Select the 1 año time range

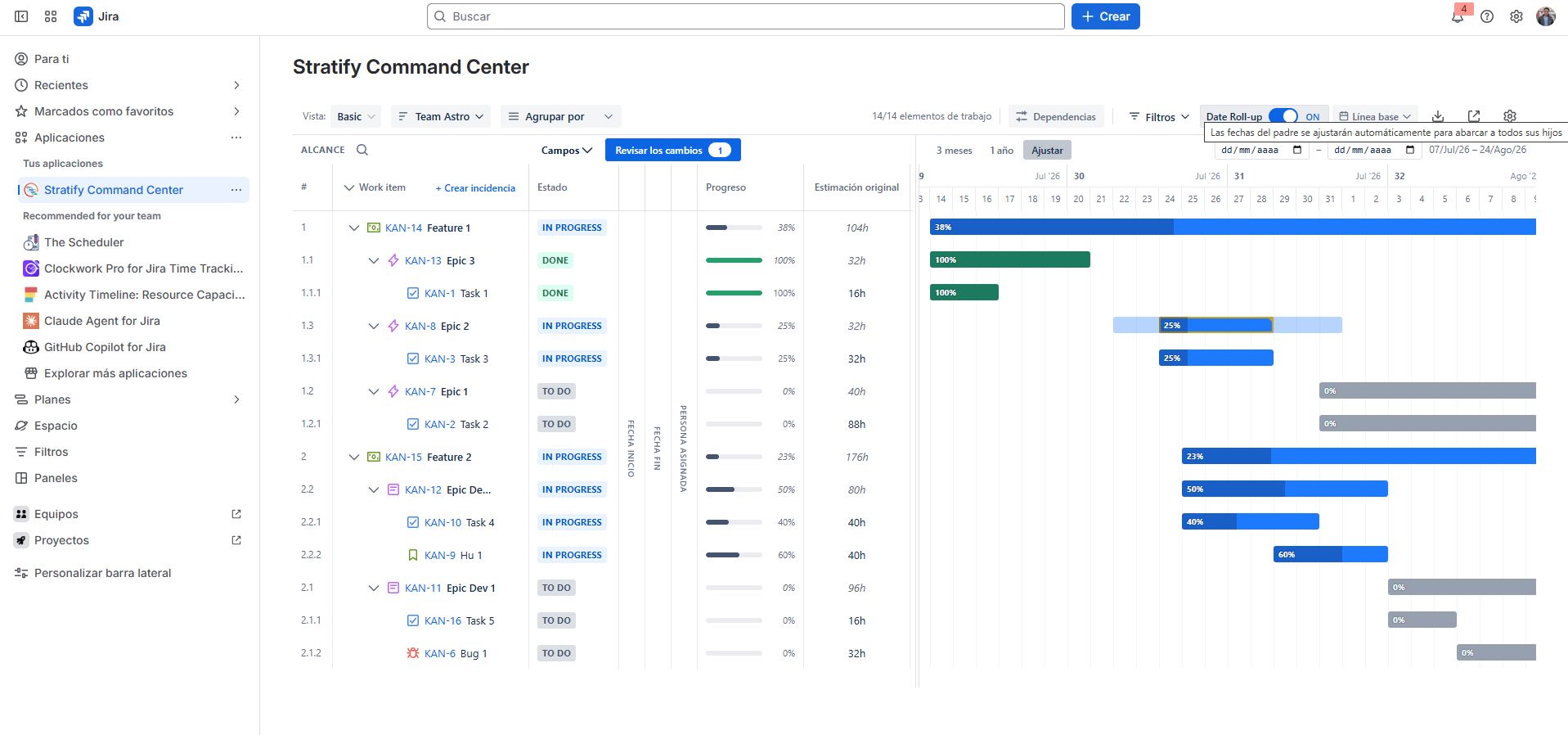coord(1002,150)
